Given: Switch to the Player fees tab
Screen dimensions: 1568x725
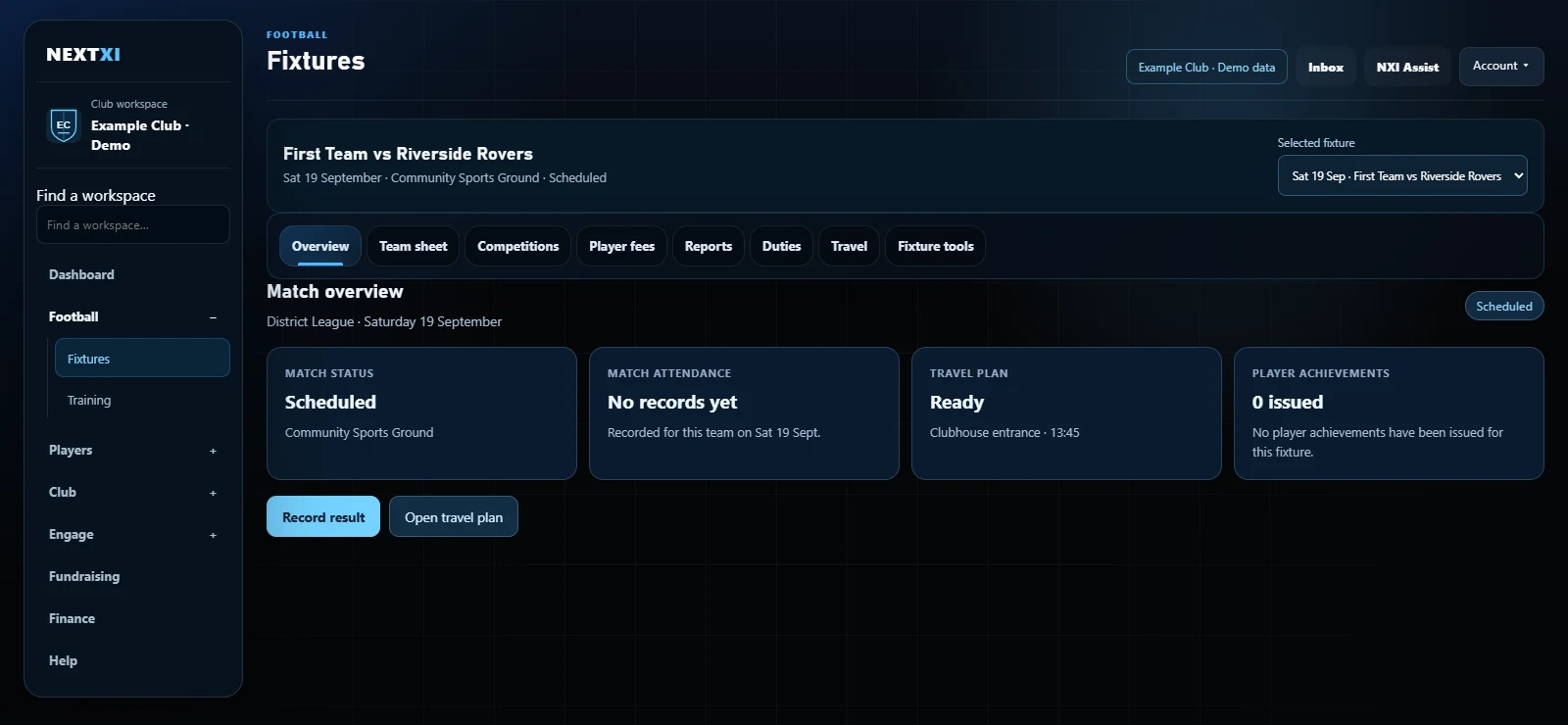Looking at the screenshot, I should (621, 246).
